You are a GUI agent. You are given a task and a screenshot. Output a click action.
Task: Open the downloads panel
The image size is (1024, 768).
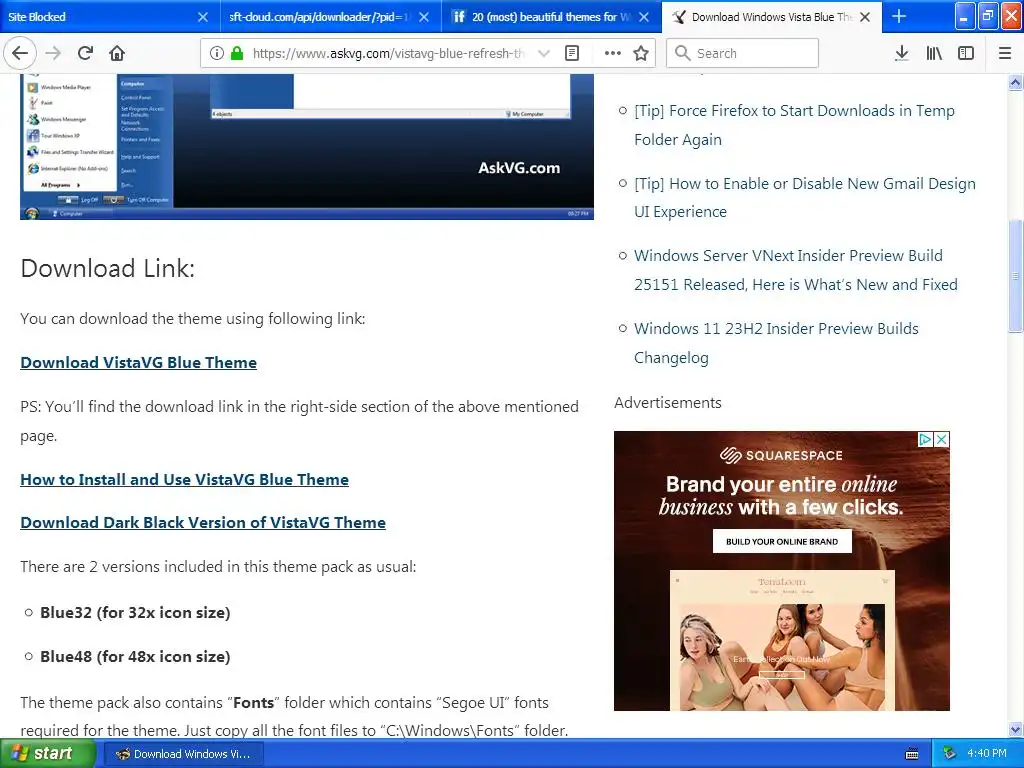click(x=901, y=53)
